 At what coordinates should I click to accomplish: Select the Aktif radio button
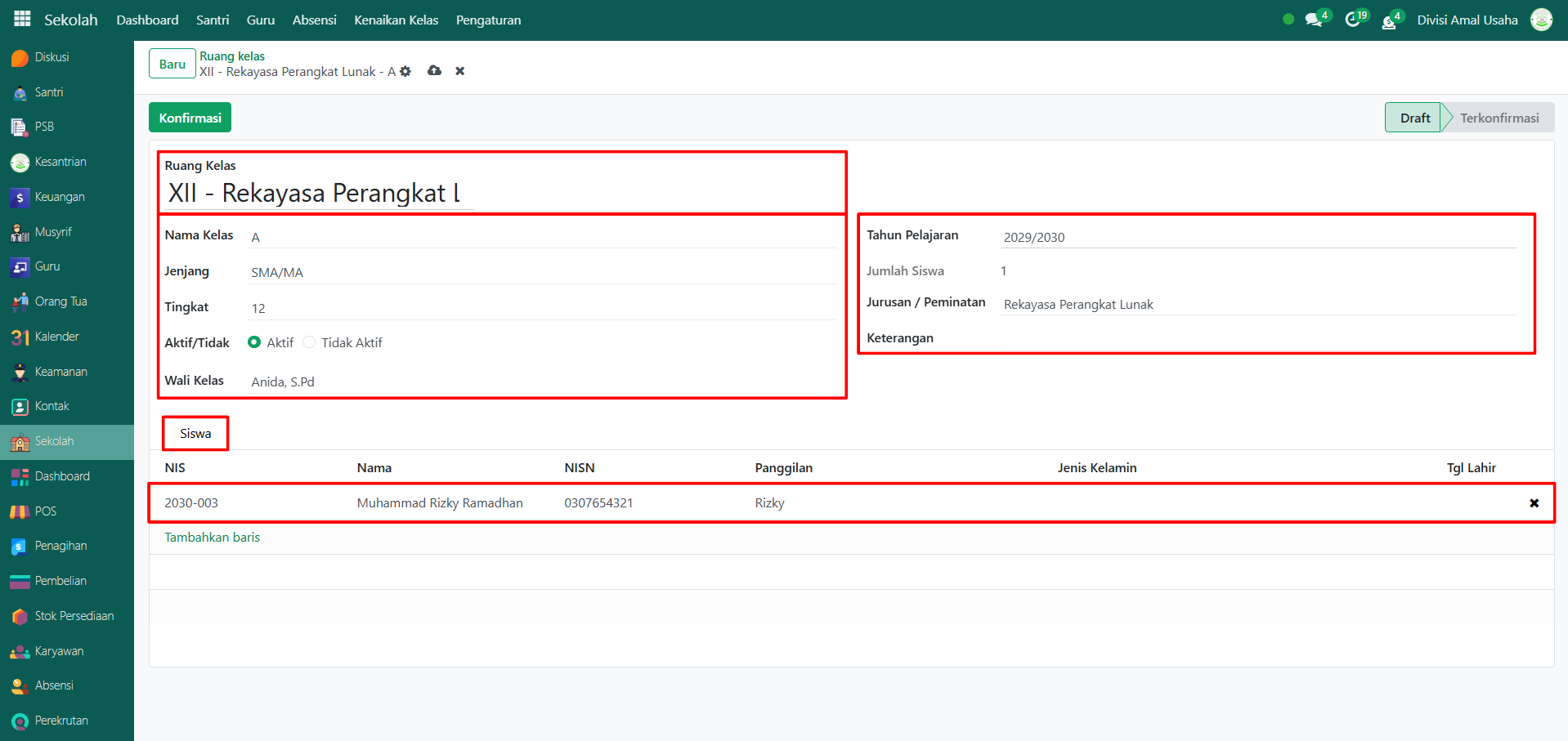(254, 342)
